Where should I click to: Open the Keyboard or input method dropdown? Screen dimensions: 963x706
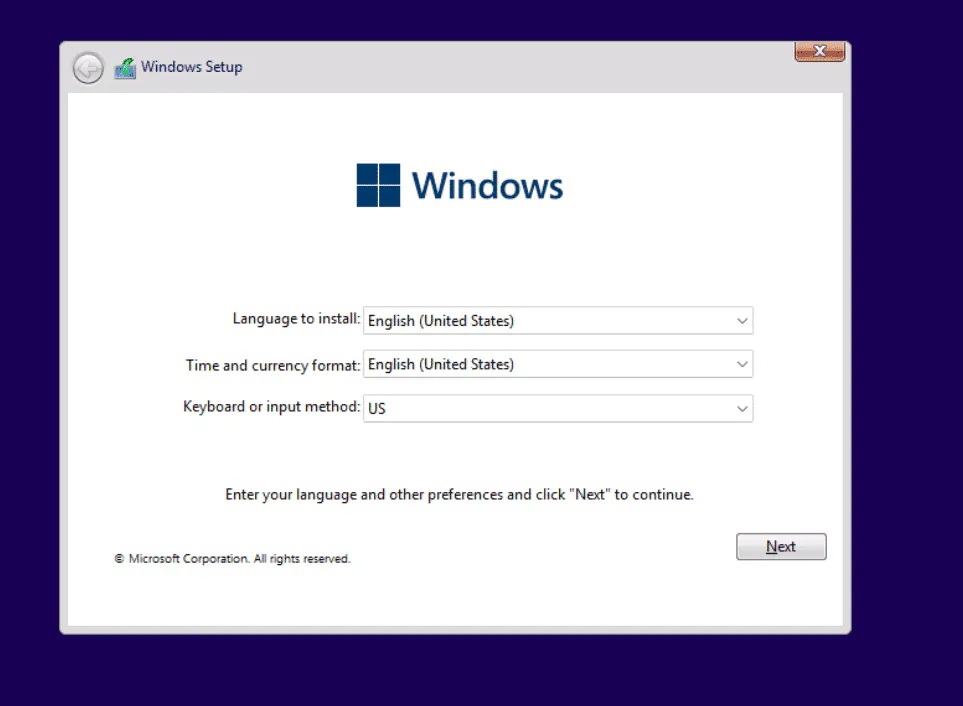click(558, 408)
